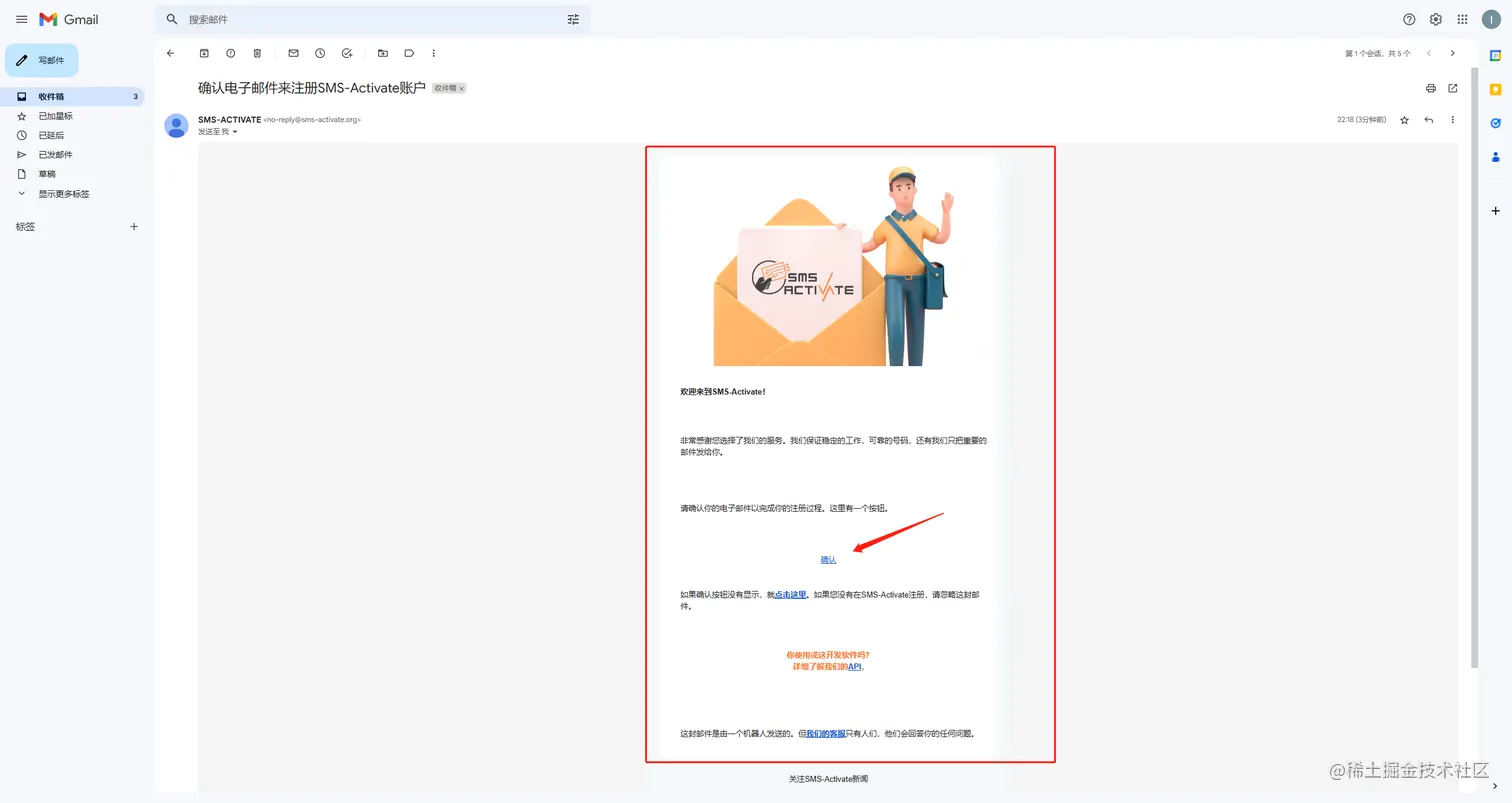Hide the side panel with the bottom chevron
Image resolution: width=1512 pixels, height=803 pixels.
(x=1495, y=786)
